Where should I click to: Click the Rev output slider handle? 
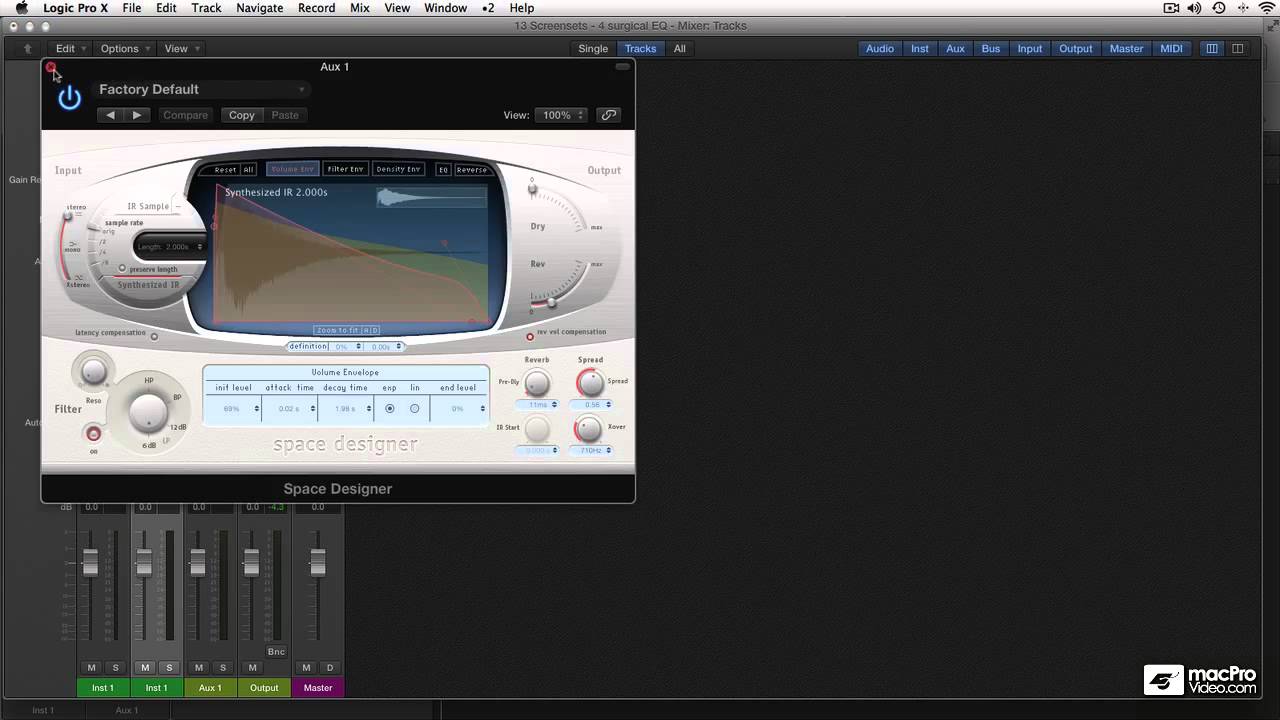[x=550, y=302]
